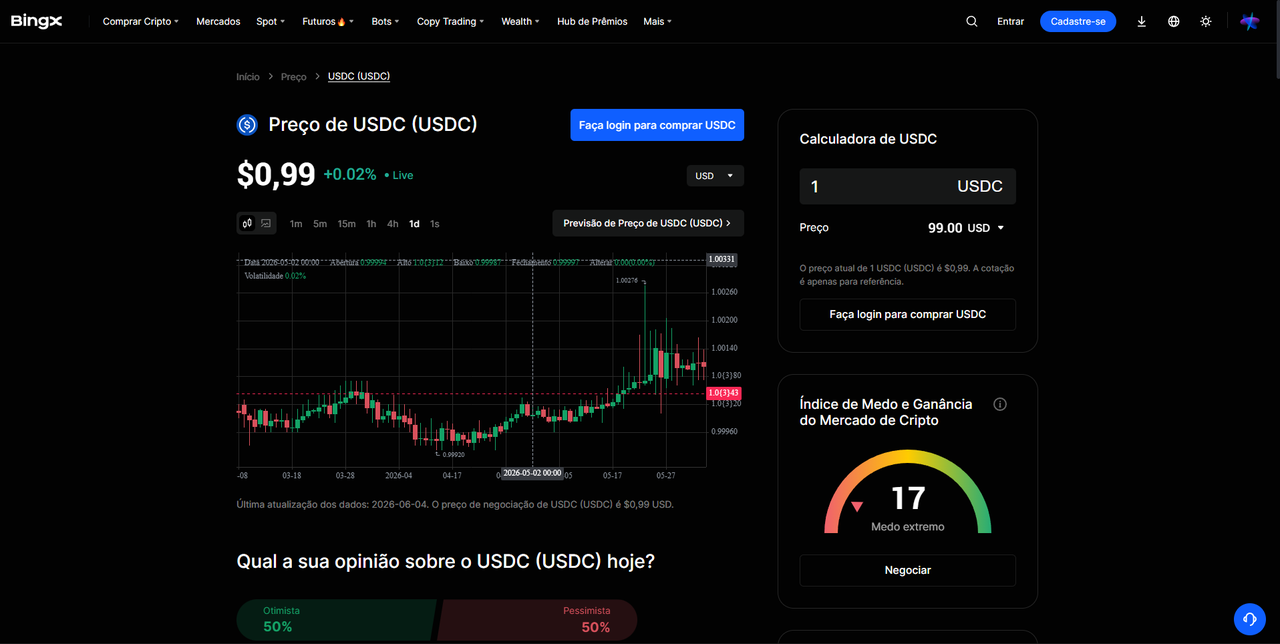This screenshot has height=644, width=1280.
Task: Expand the Comprar Cripto menu
Action: pos(141,21)
